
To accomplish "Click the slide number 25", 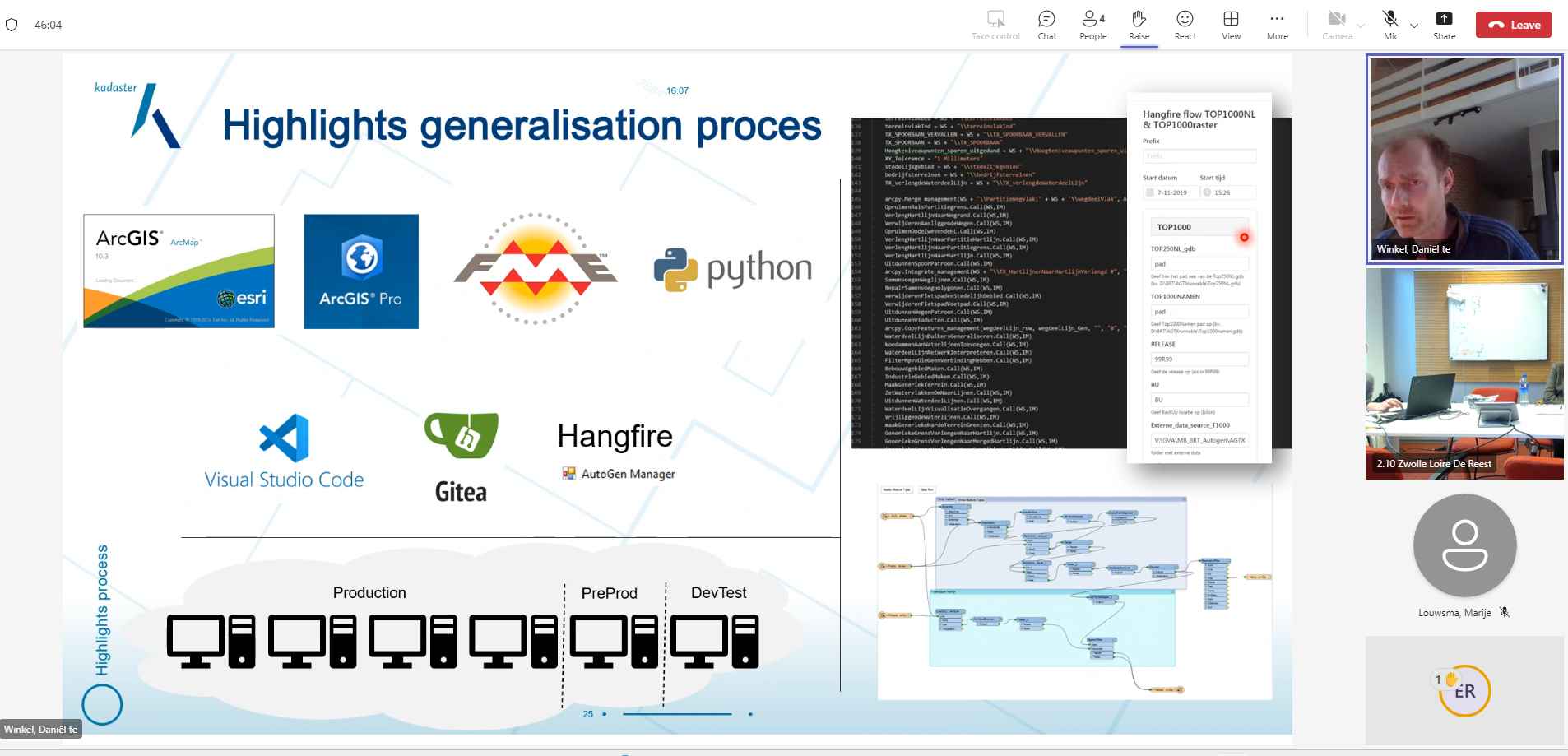I will (587, 714).
